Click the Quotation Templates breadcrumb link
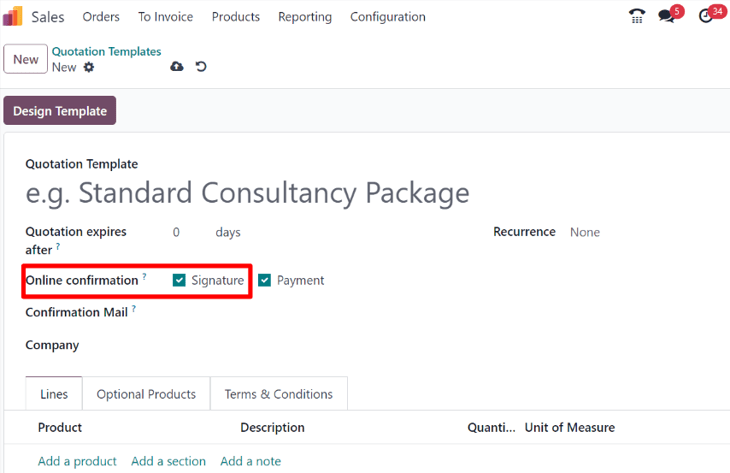This screenshot has width=730, height=473. pos(106,51)
